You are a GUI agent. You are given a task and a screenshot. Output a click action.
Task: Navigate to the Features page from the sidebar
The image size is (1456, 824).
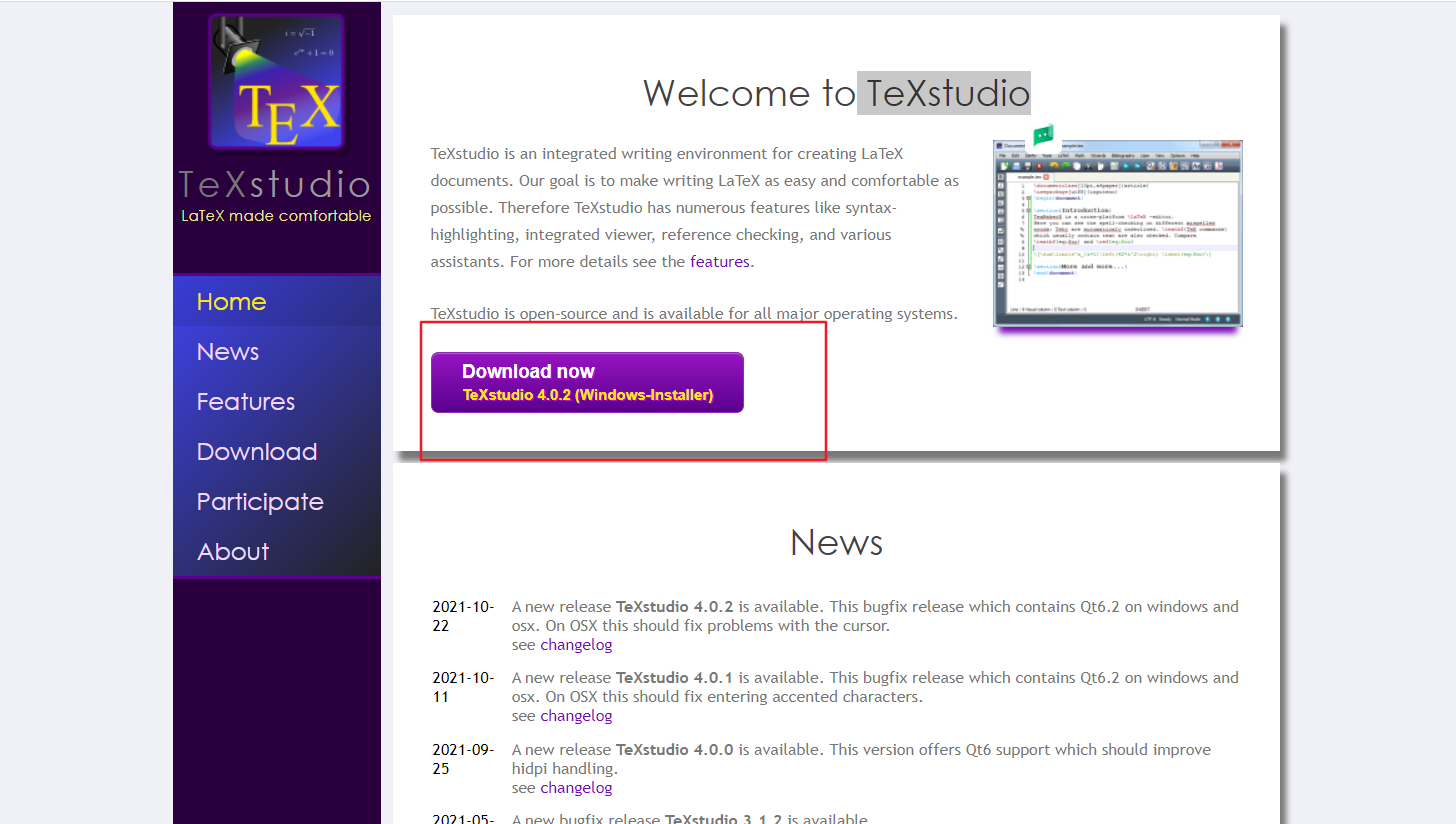click(245, 401)
